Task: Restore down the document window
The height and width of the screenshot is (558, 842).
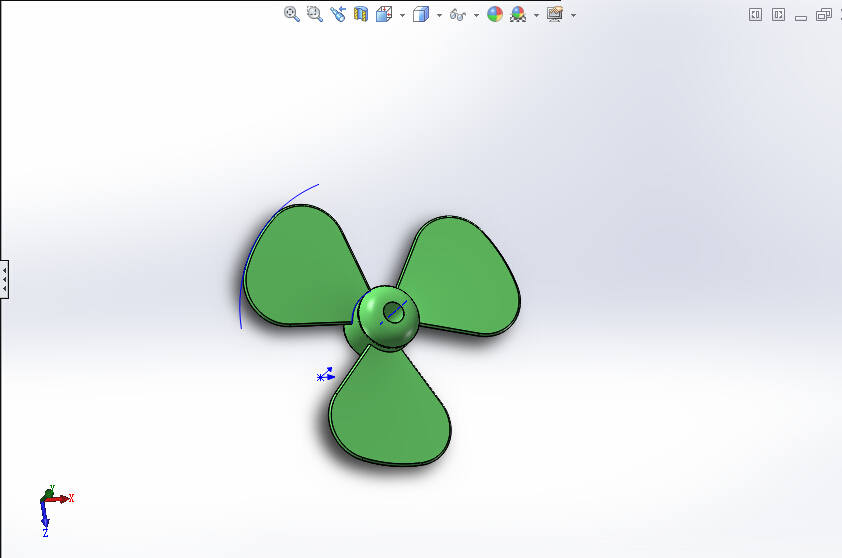Action: coord(824,15)
